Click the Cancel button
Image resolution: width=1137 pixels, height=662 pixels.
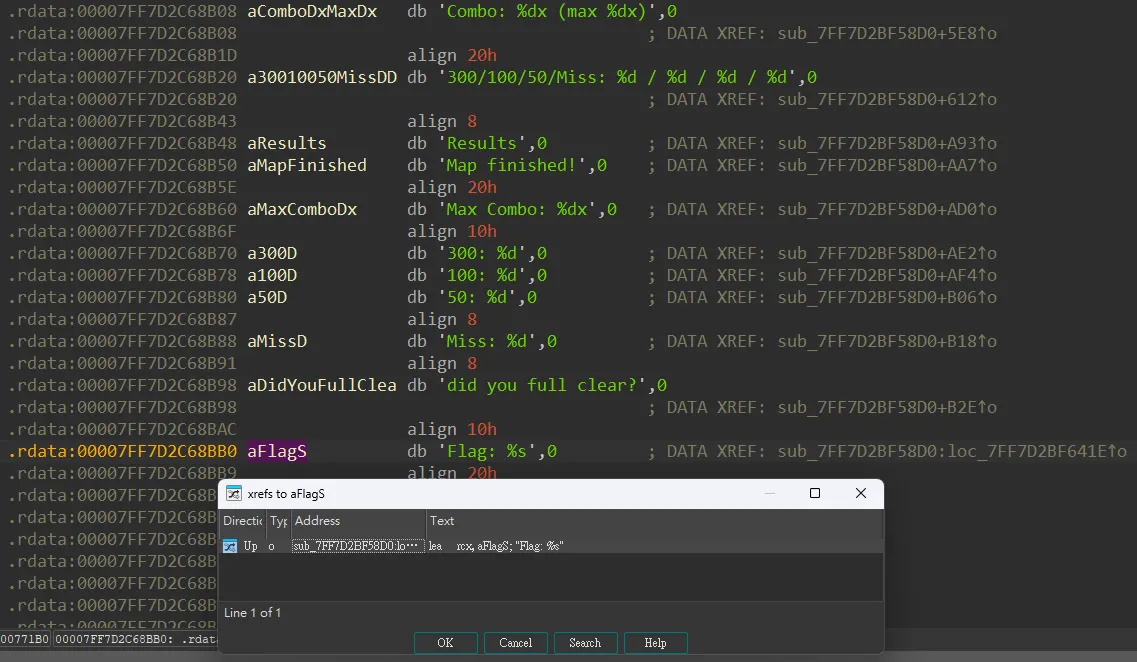tap(515, 643)
